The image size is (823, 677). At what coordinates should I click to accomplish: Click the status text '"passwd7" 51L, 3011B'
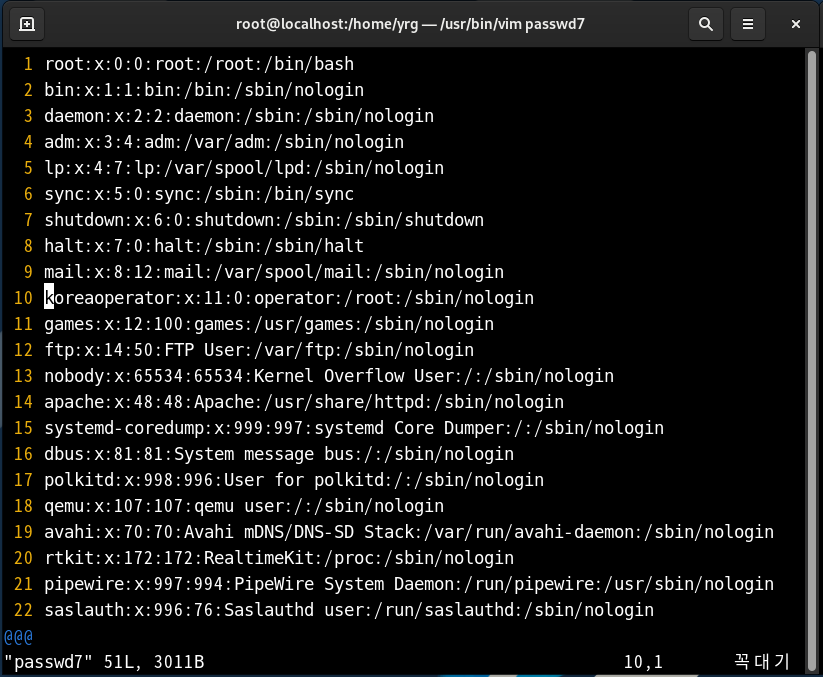[104, 662]
